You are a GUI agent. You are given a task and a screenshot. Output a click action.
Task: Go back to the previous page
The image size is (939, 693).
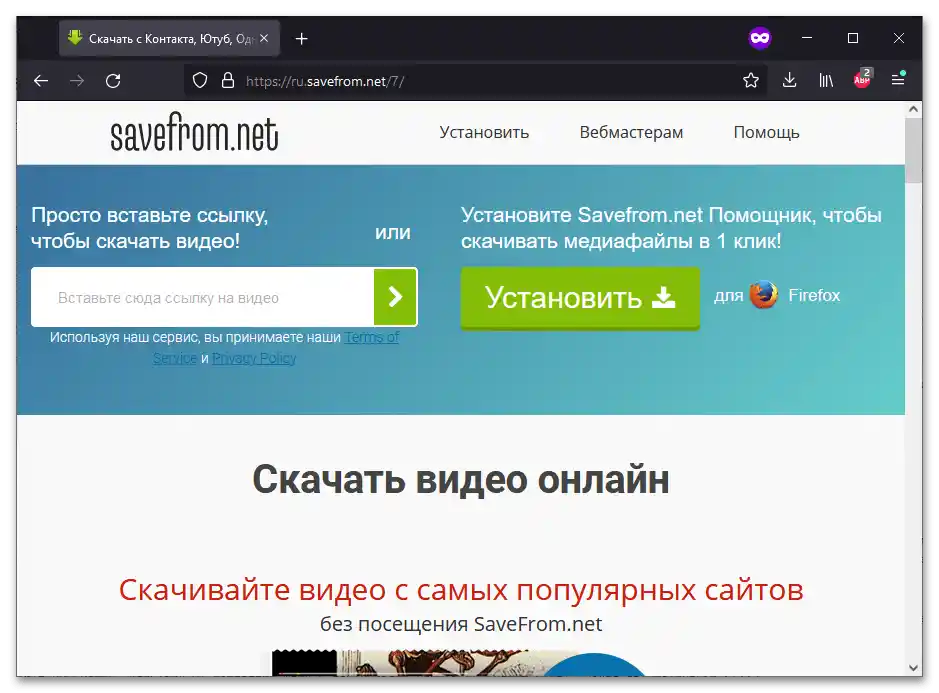[41, 81]
